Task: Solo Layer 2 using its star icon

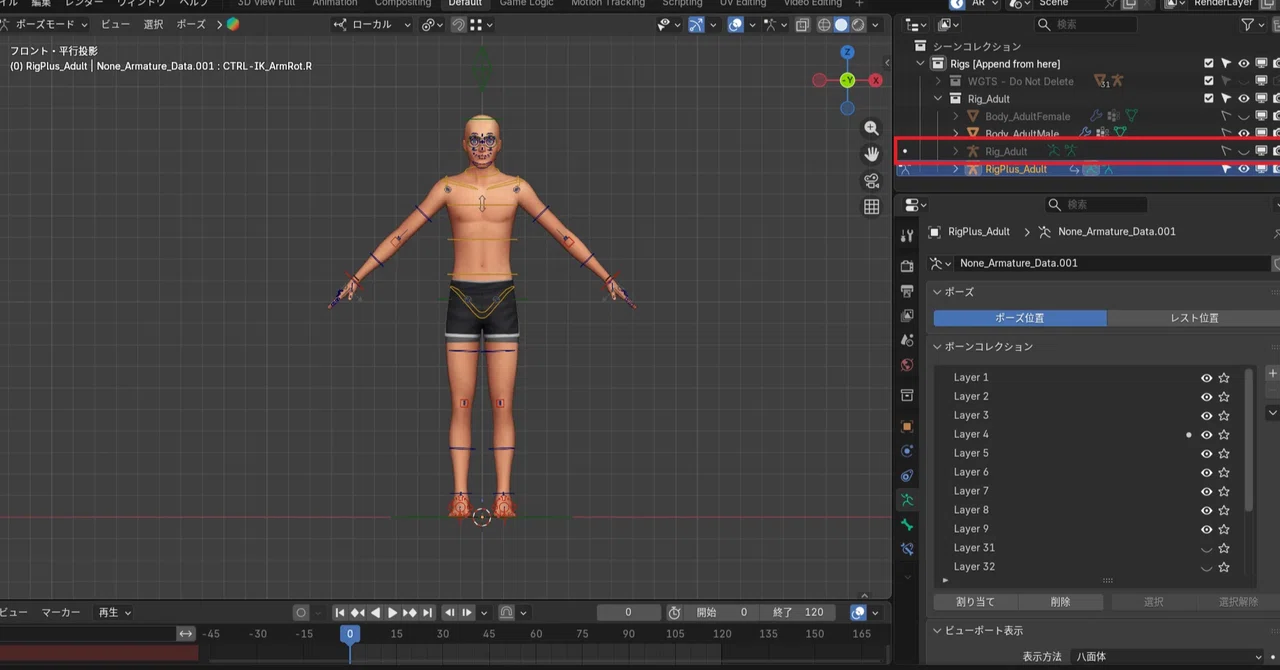Action: (x=1224, y=397)
